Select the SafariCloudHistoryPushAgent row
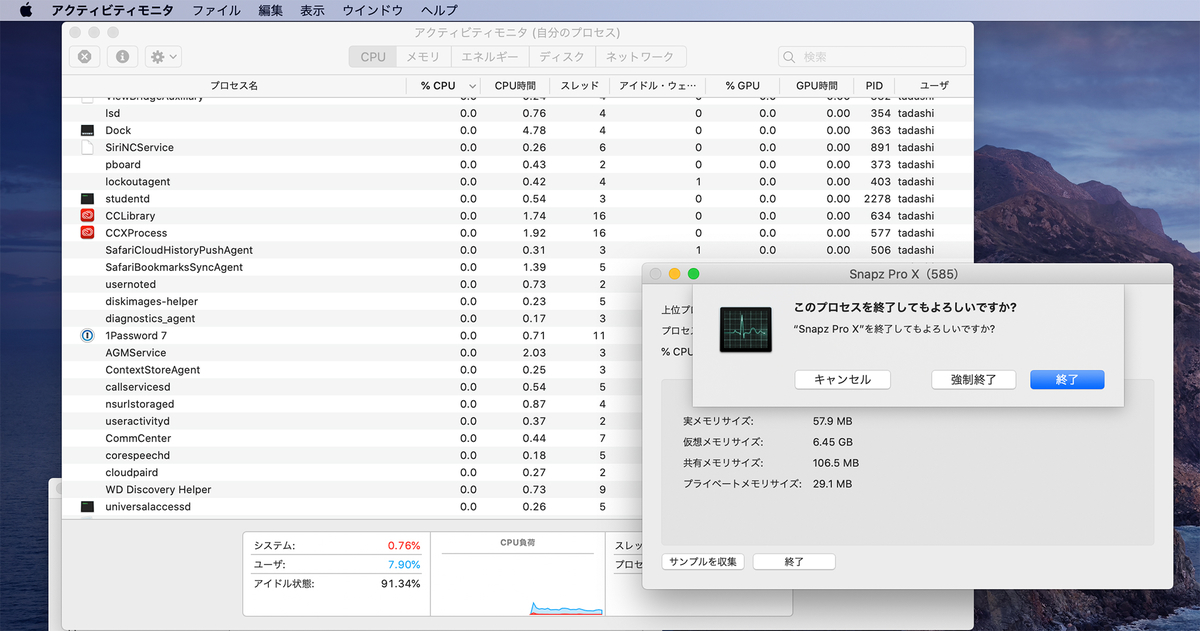 pyautogui.click(x=517, y=250)
